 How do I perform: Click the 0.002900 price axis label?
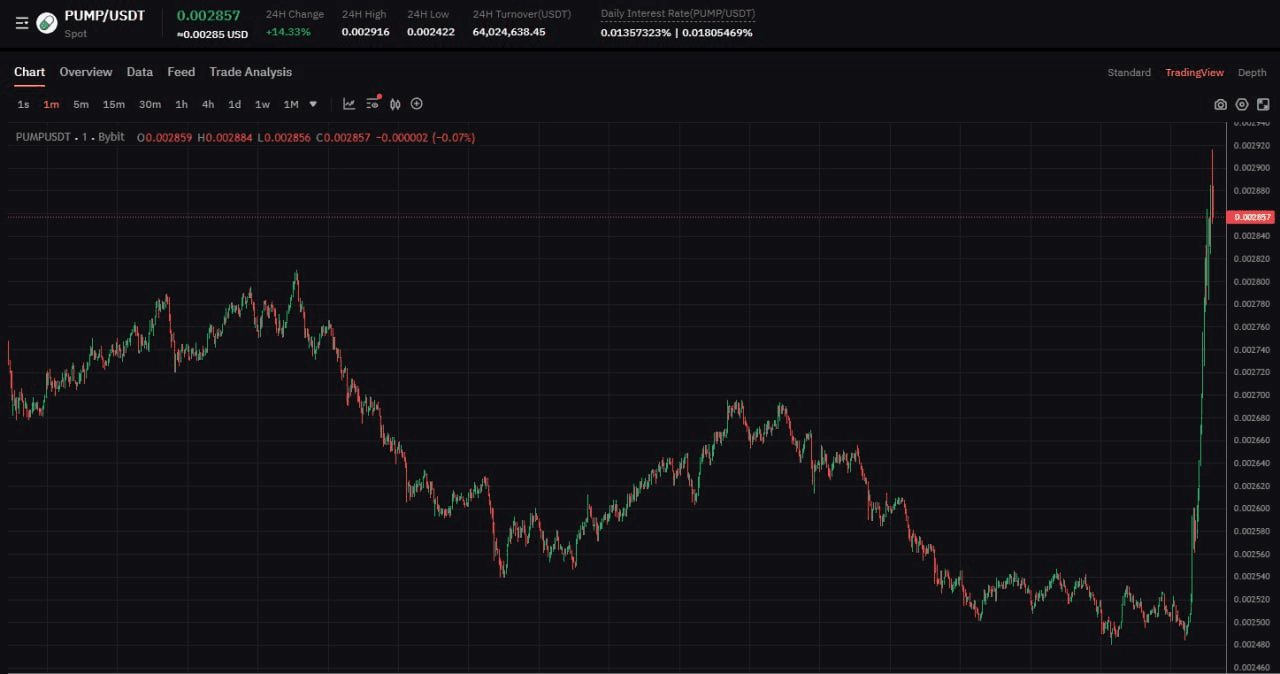pos(1252,168)
